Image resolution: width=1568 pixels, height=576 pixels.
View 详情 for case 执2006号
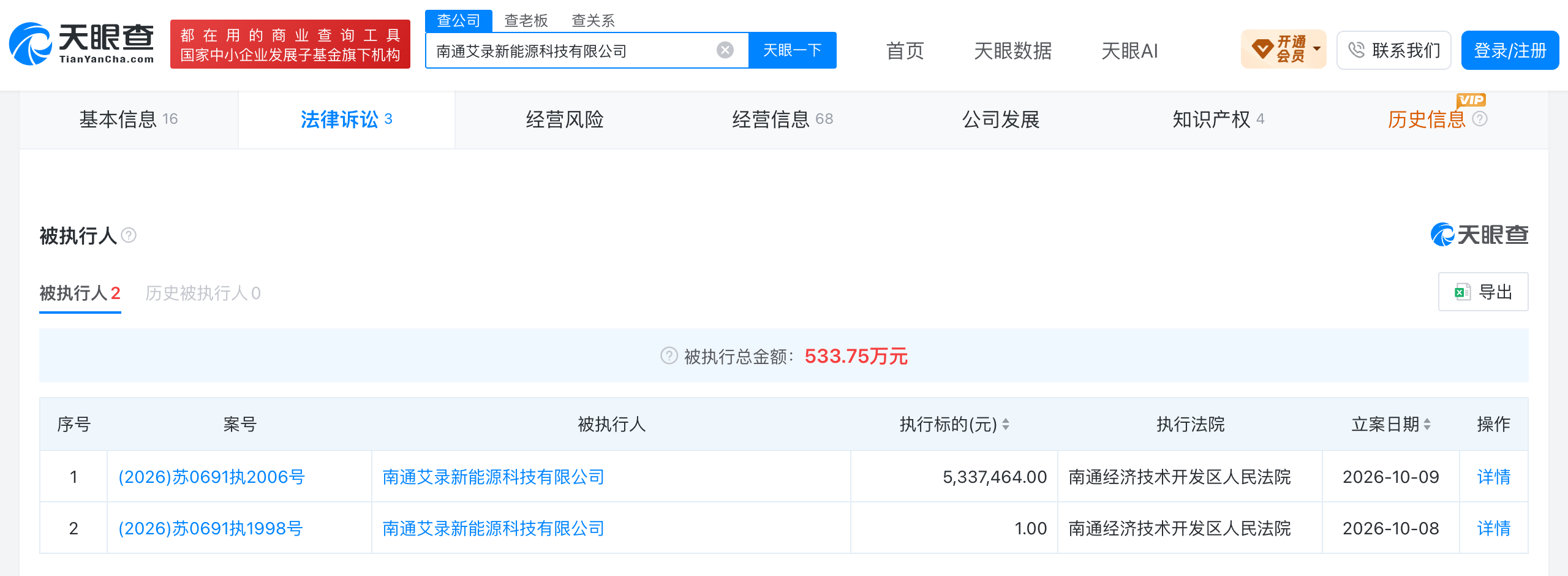coord(1494,477)
